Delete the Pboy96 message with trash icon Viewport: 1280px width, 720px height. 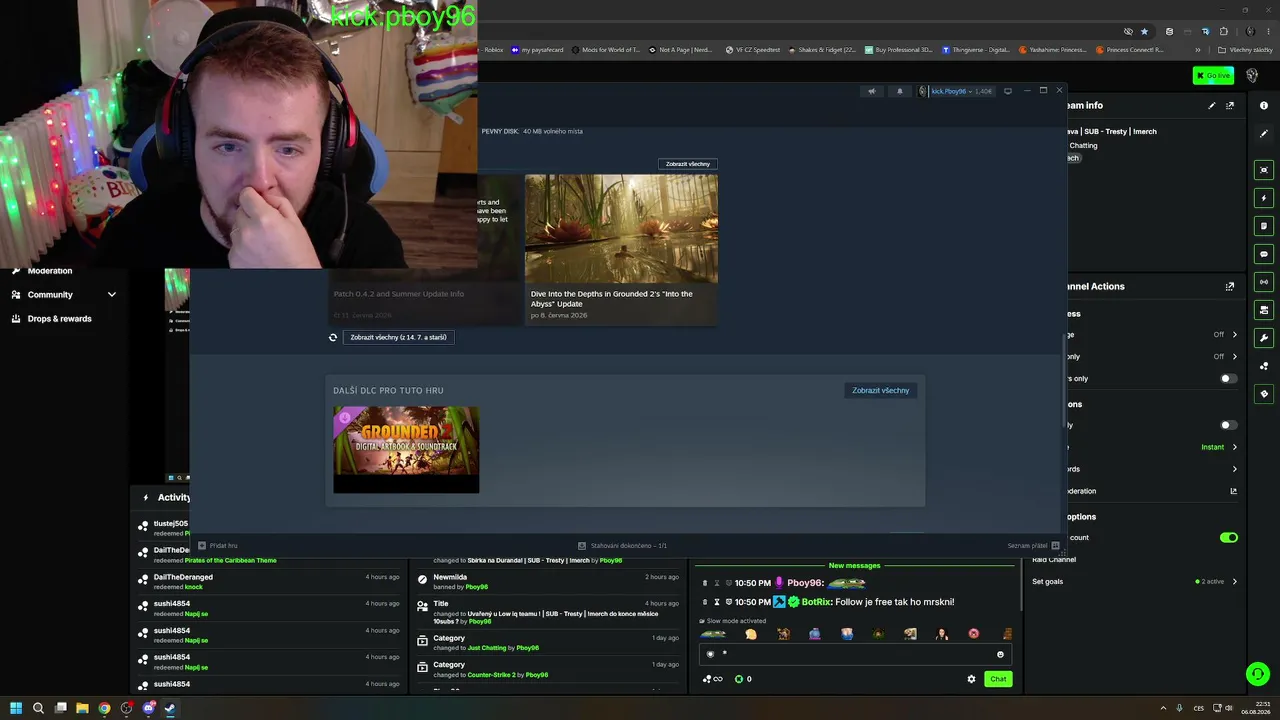(x=705, y=583)
